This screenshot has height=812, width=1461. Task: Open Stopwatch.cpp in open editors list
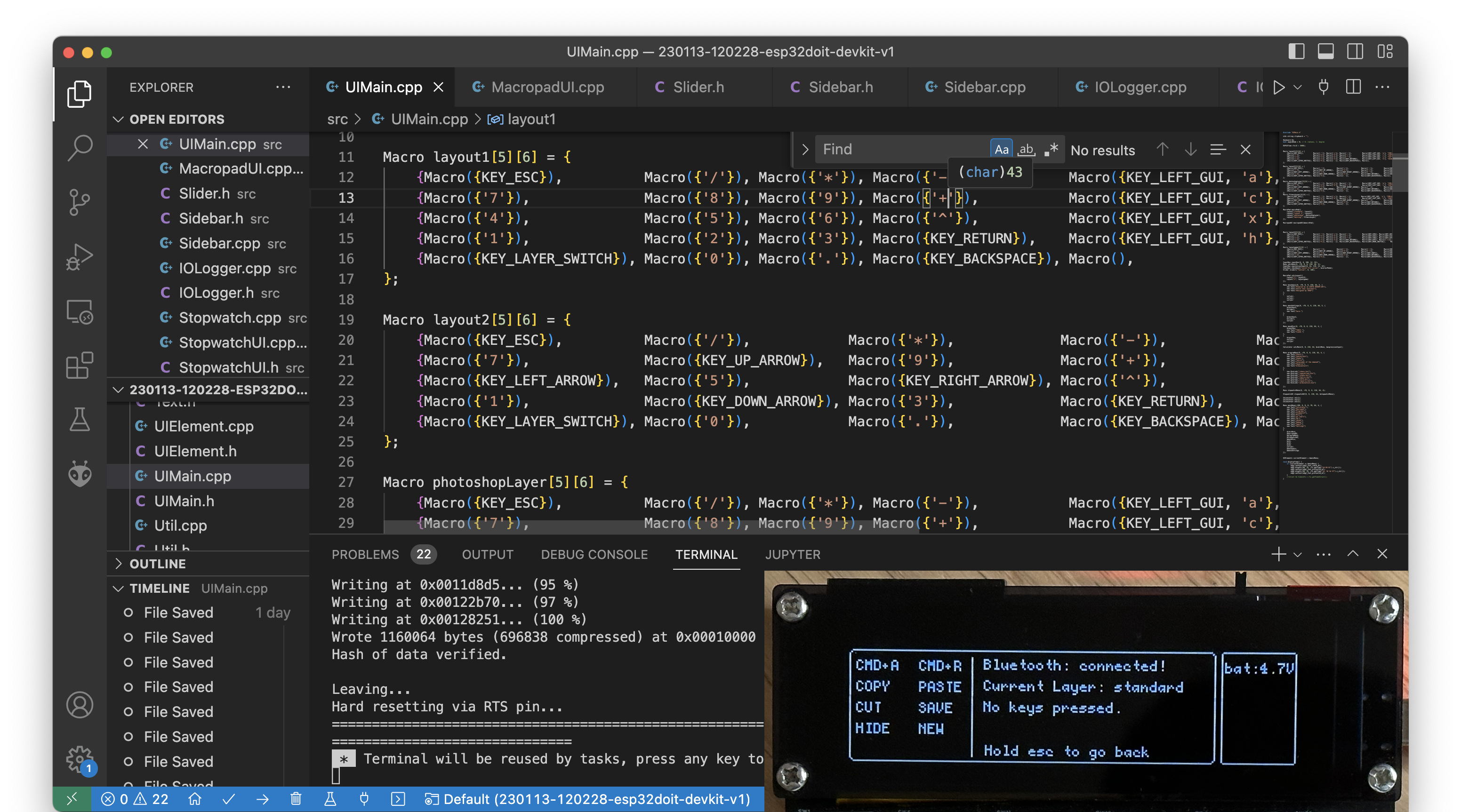(230, 318)
